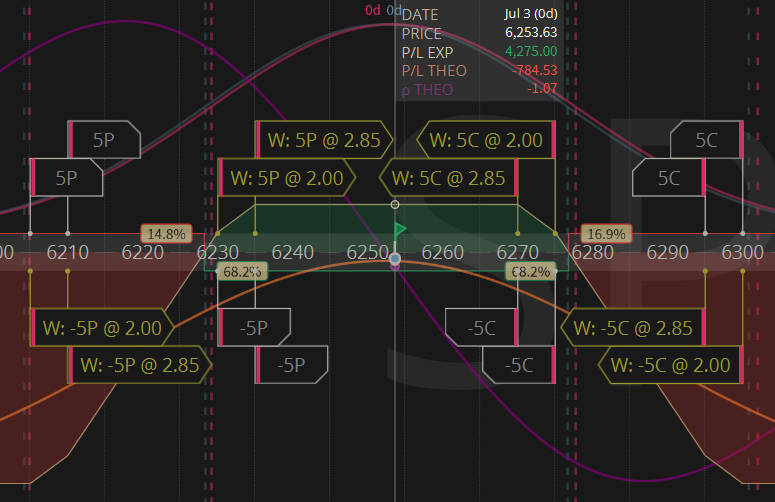Select the W: -5P @ 2.00 order tag
The width and height of the screenshot is (775, 502).
coord(102,328)
